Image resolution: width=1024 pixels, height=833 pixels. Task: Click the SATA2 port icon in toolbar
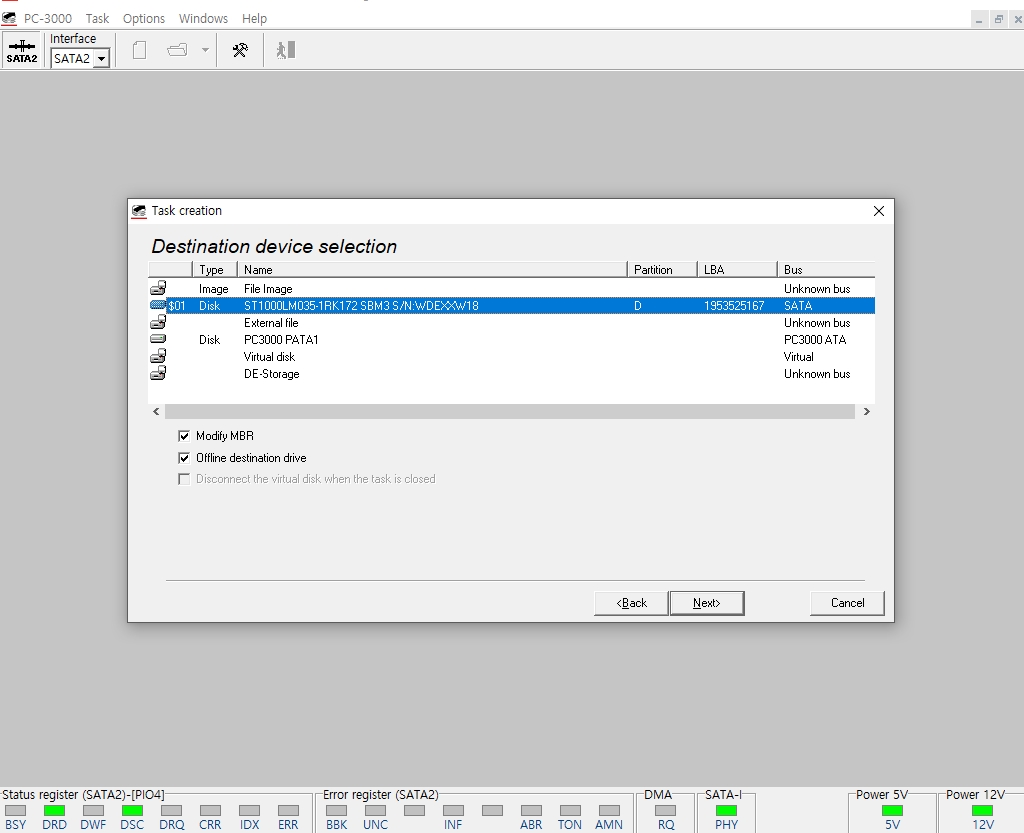(x=22, y=51)
